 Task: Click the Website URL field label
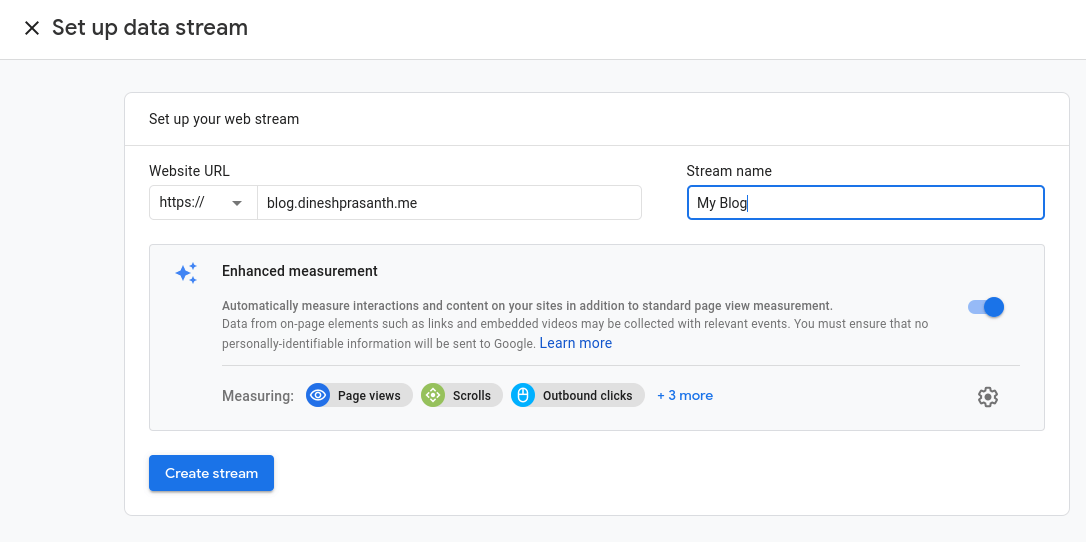point(189,171)
